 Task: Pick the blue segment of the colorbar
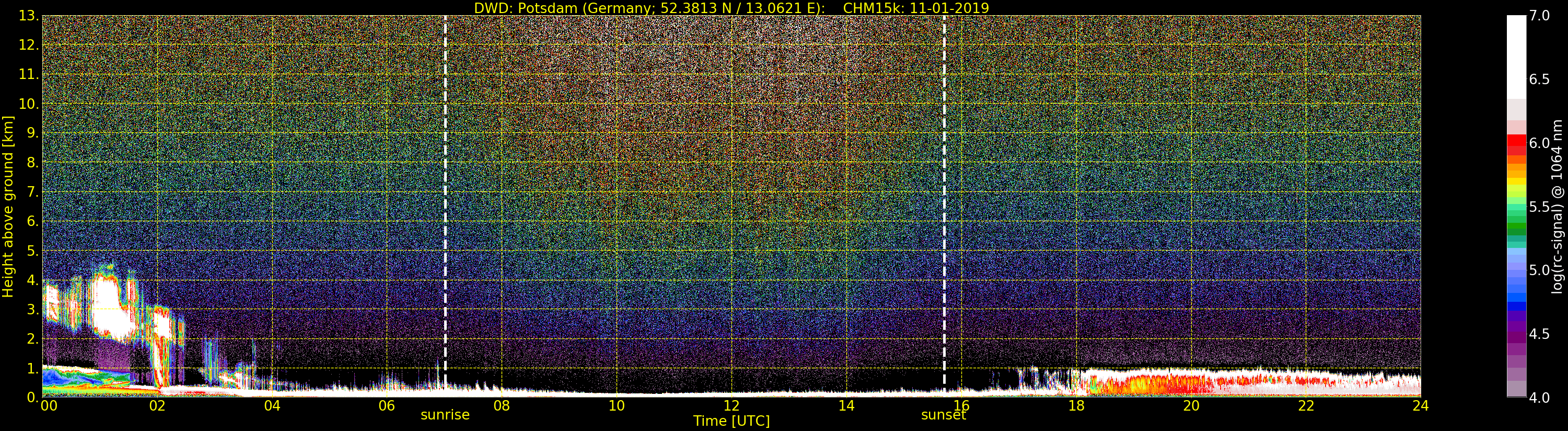pos(1516,307)
